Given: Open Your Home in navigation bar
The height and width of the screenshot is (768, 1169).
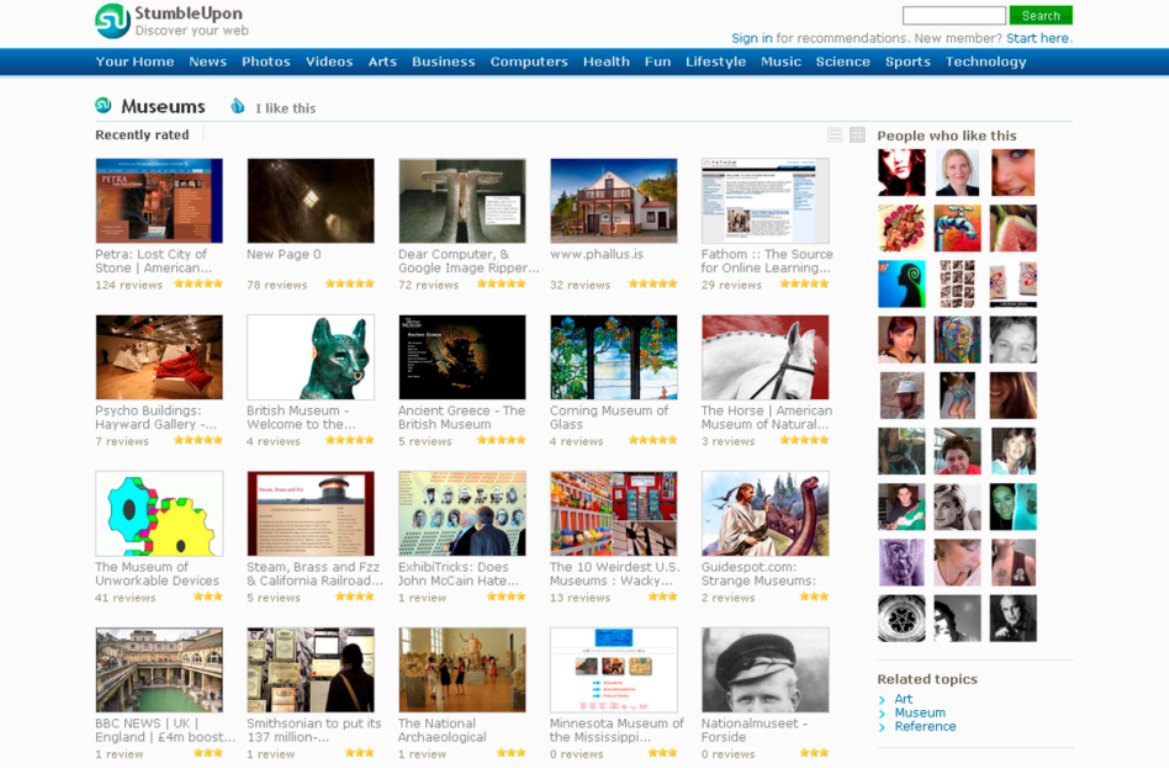Looking at the screenshot, I should (x=135, y=62).
